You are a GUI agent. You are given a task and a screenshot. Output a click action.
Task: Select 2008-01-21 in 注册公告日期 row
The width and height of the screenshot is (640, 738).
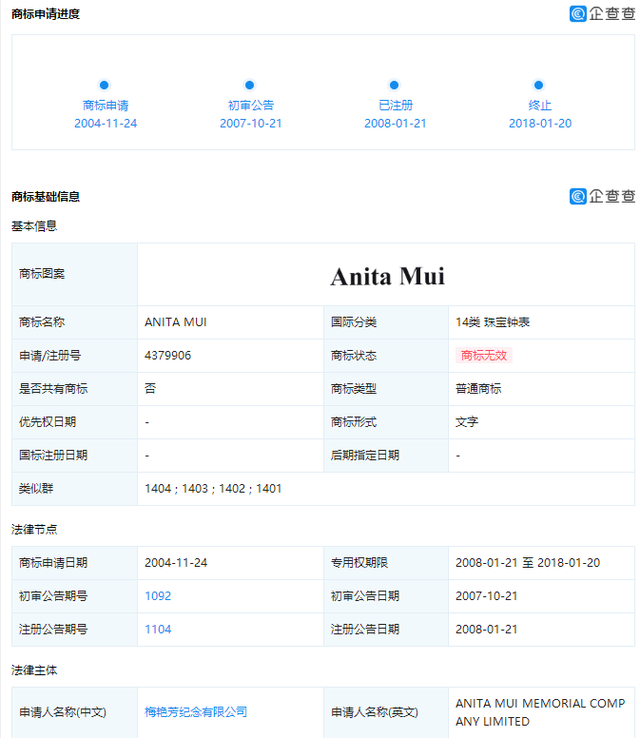coord(487,629)
